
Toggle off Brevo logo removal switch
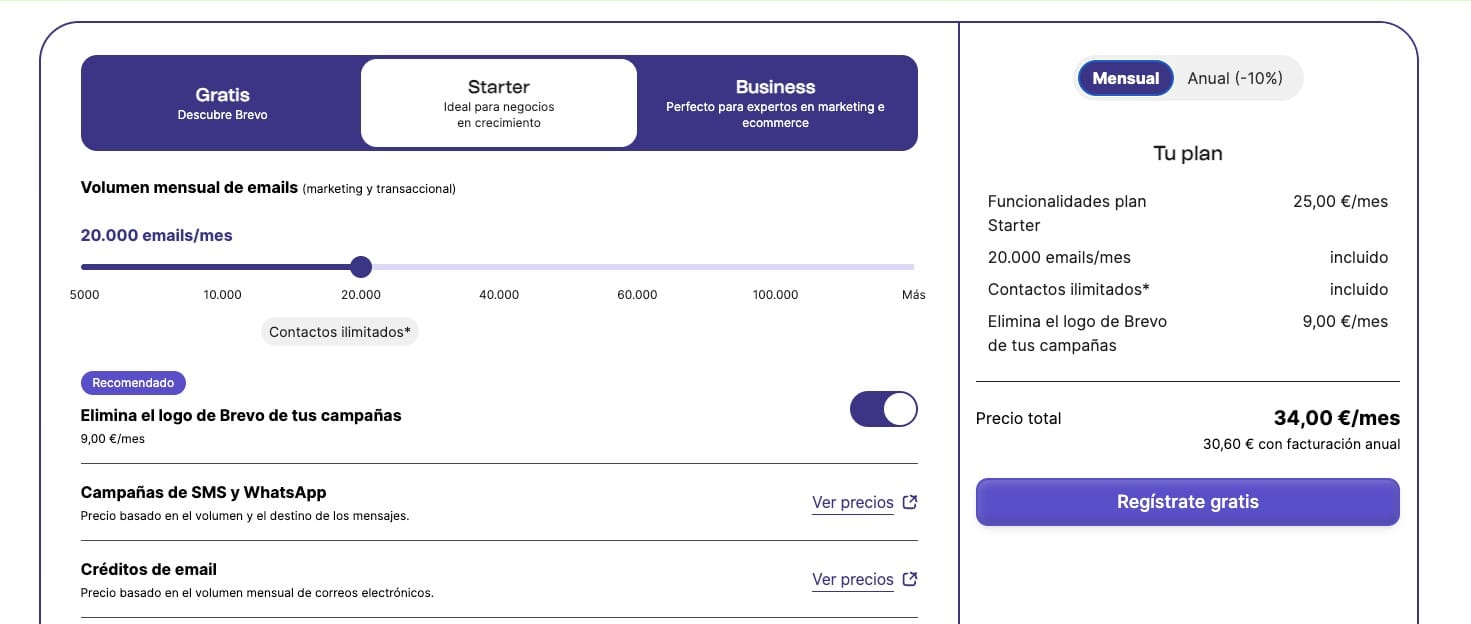coord(883,409)
